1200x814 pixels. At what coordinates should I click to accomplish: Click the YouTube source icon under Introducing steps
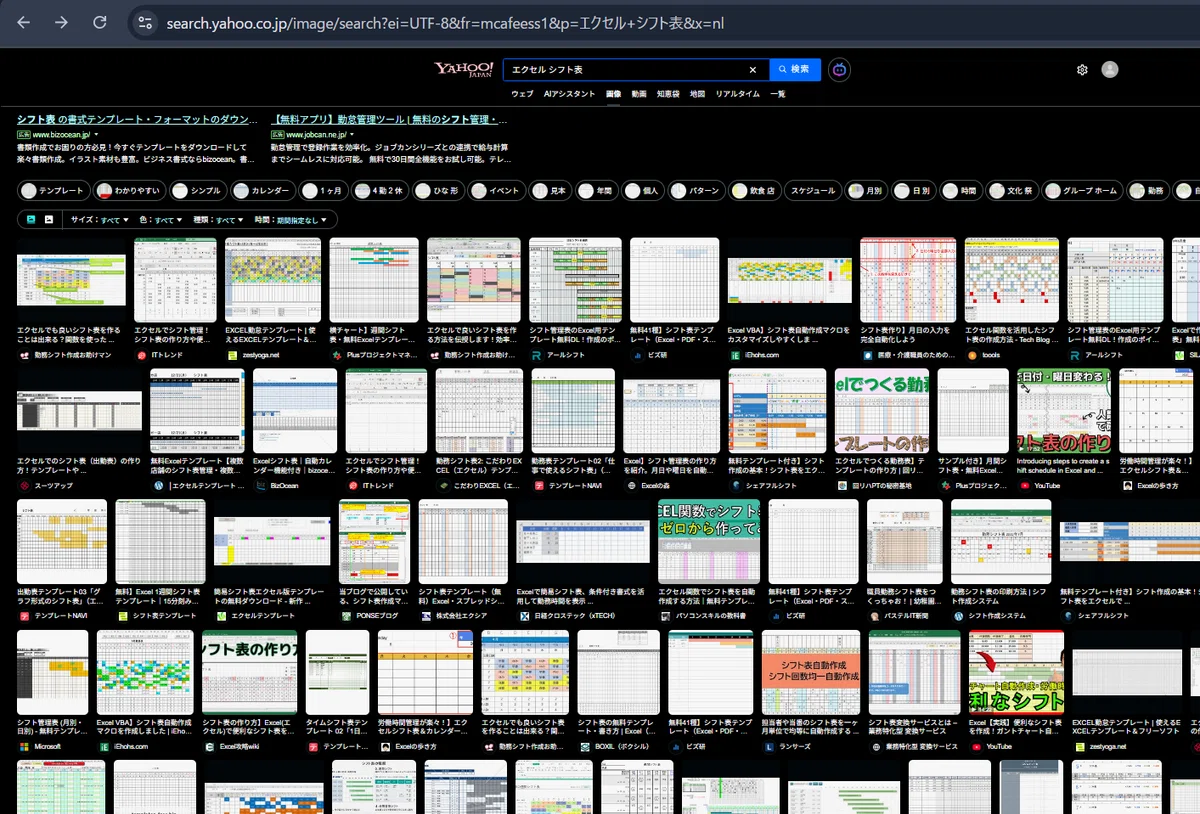tap(1024, 485)
